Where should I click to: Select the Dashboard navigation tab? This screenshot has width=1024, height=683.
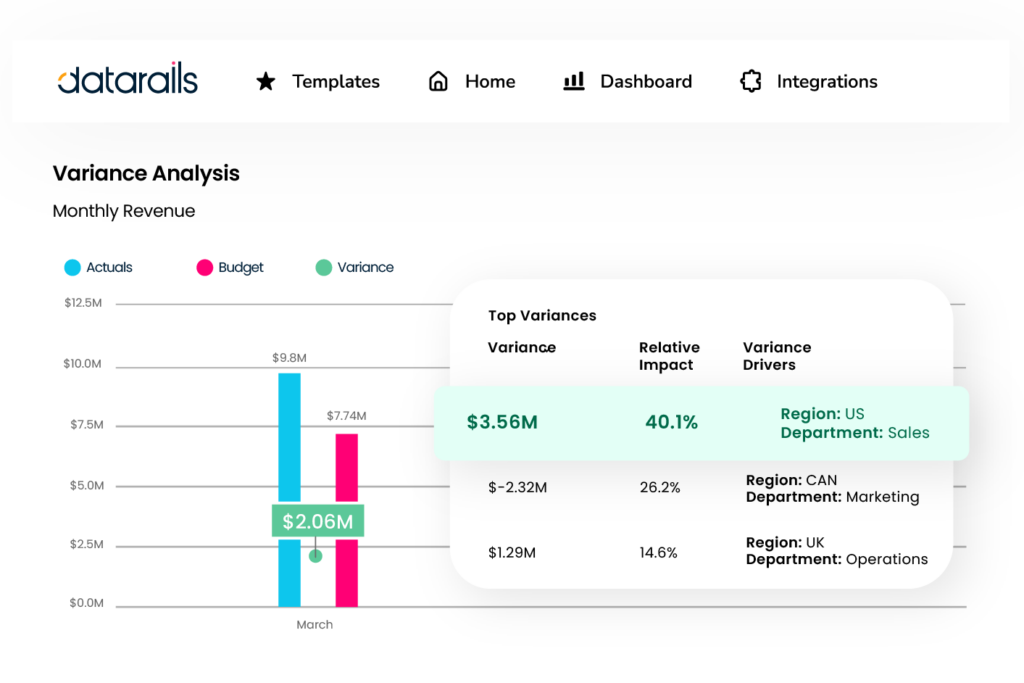(x=645, y=81)
